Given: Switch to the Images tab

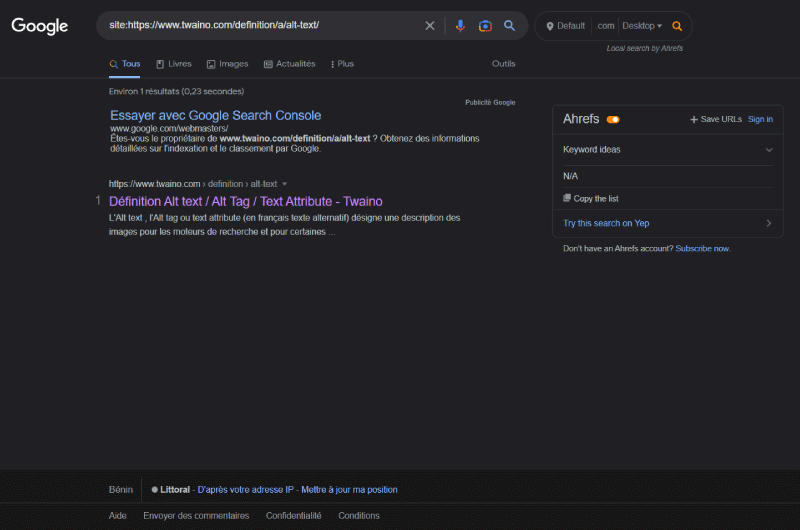Looking at the screenshot, I should (x=228, y=64).
